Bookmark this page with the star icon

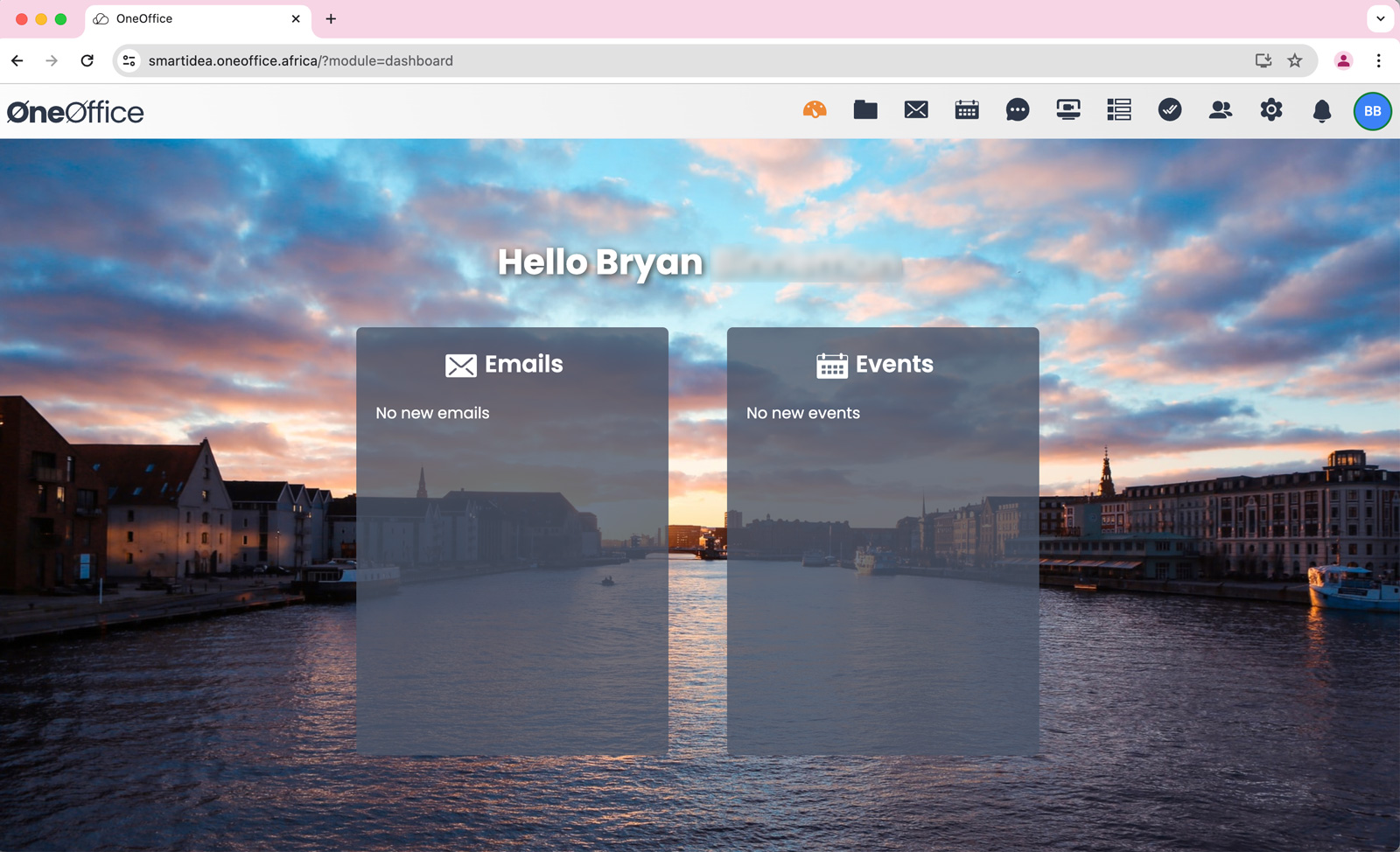coord(1295,61)
